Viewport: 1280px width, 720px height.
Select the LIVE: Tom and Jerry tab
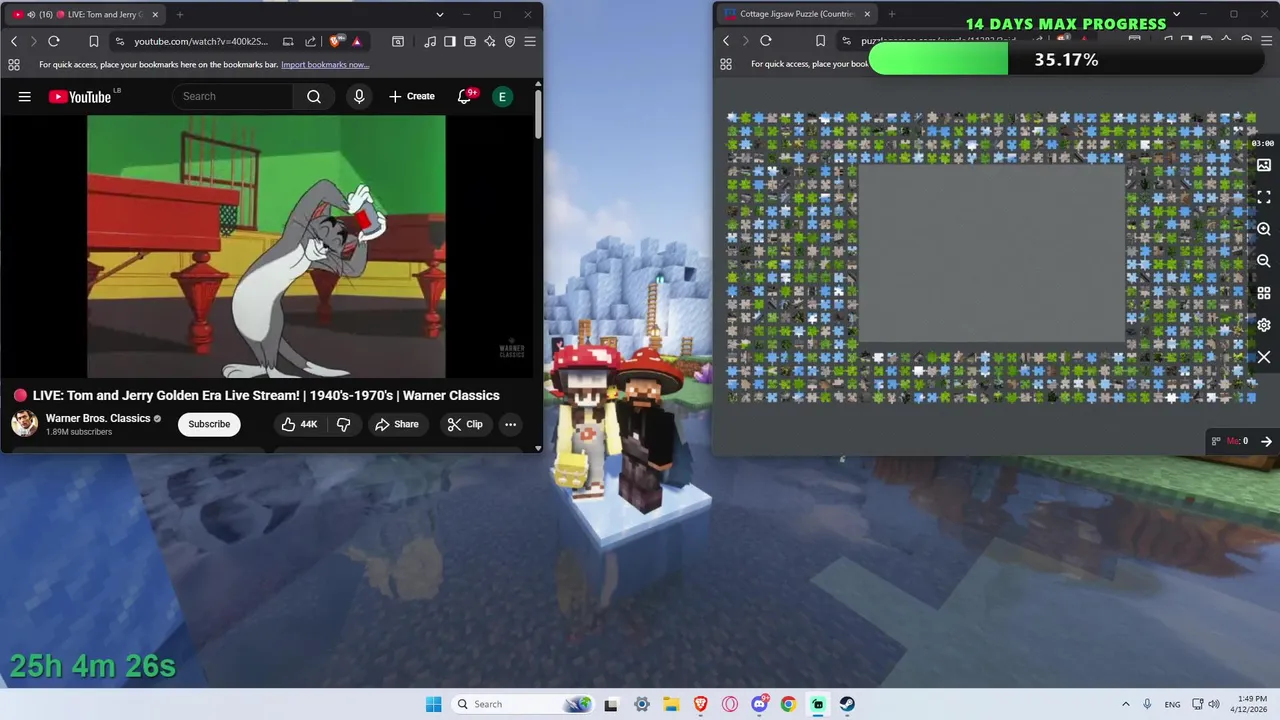coord(84,15)
